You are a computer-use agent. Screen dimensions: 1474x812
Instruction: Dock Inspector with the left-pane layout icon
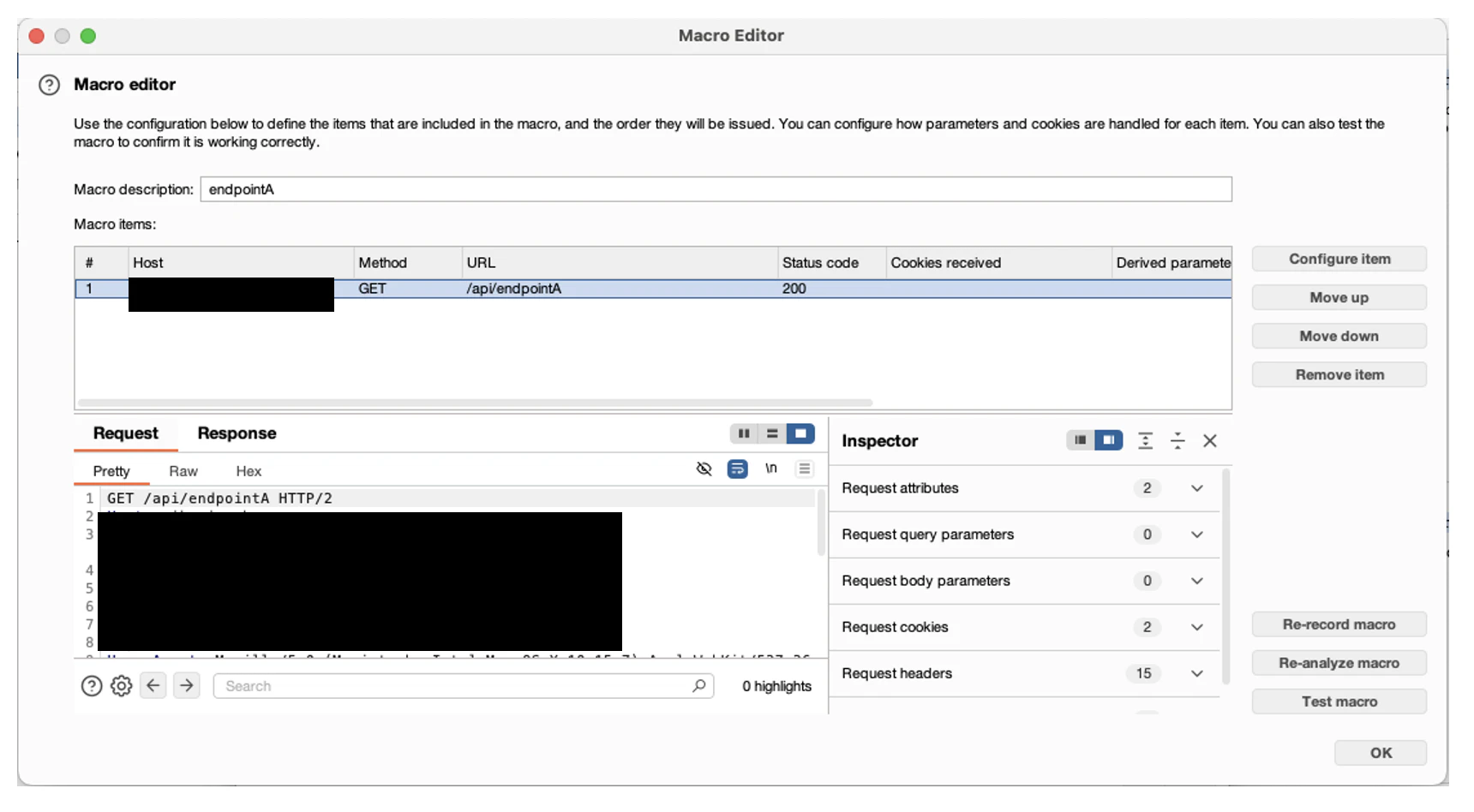click(1081, 440)
